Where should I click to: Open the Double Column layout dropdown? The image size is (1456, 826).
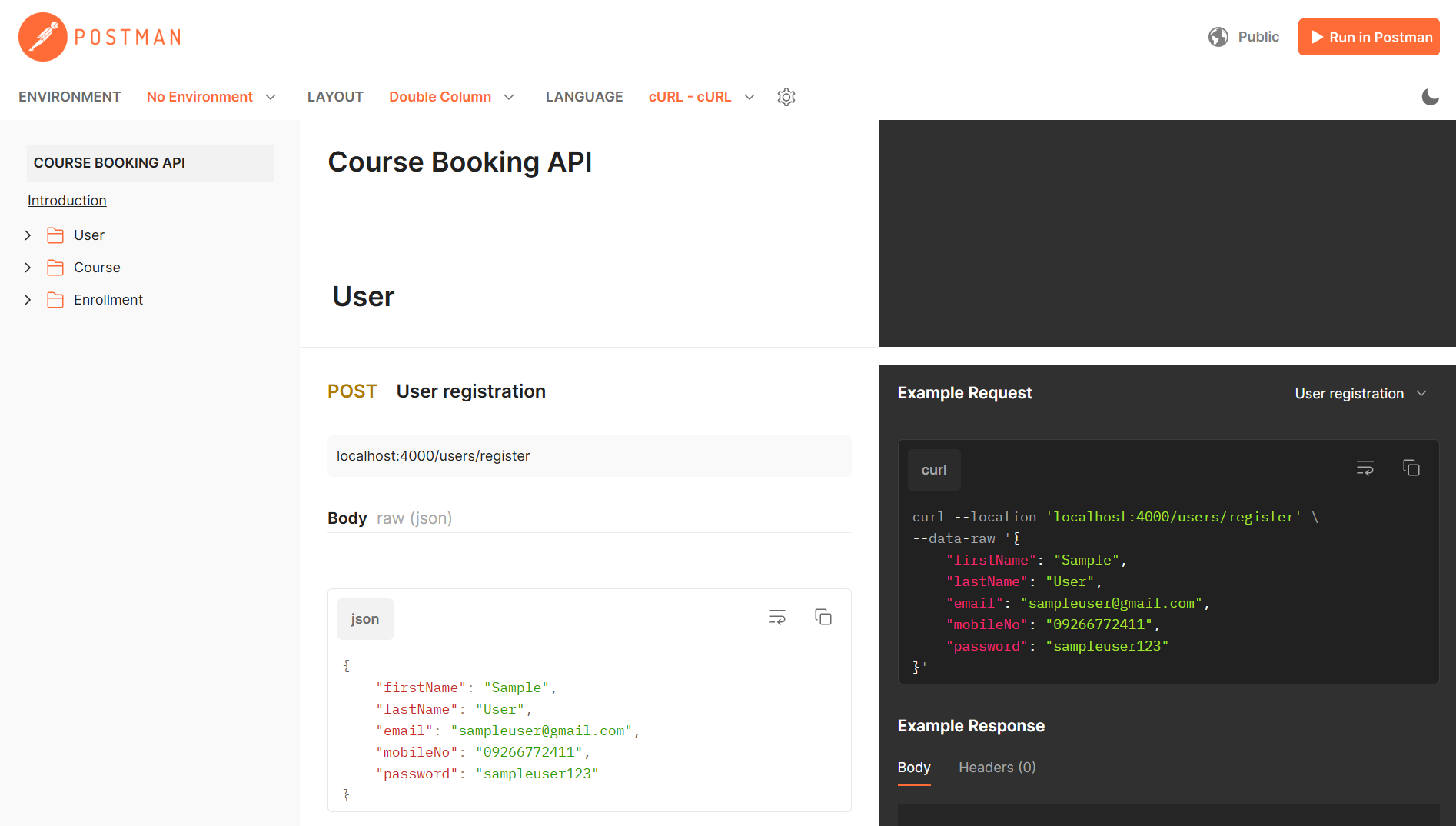tap(451, 97)
